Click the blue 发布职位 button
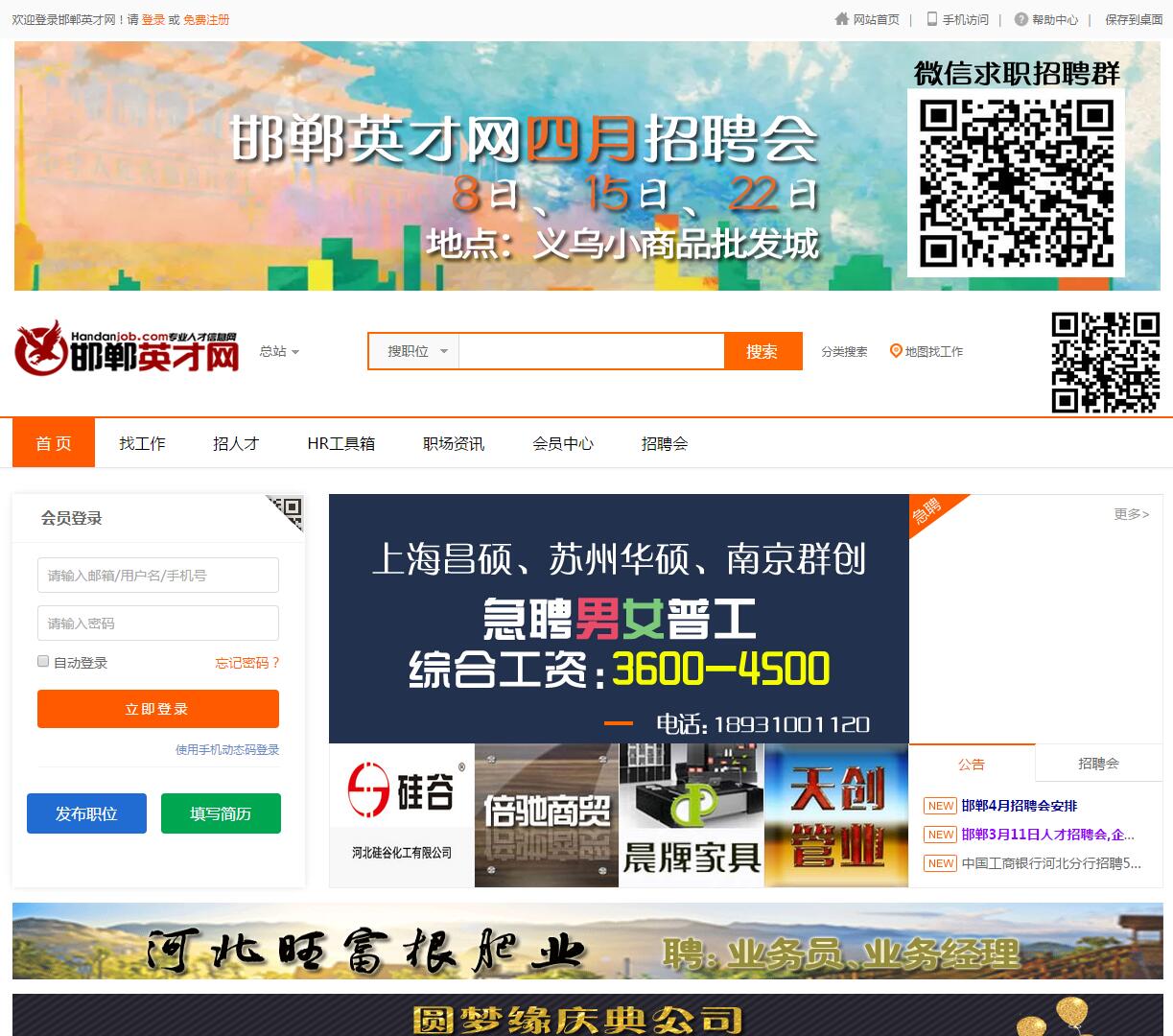The height and width of the screenshot is (1036, 1173). tap(86, 813)
